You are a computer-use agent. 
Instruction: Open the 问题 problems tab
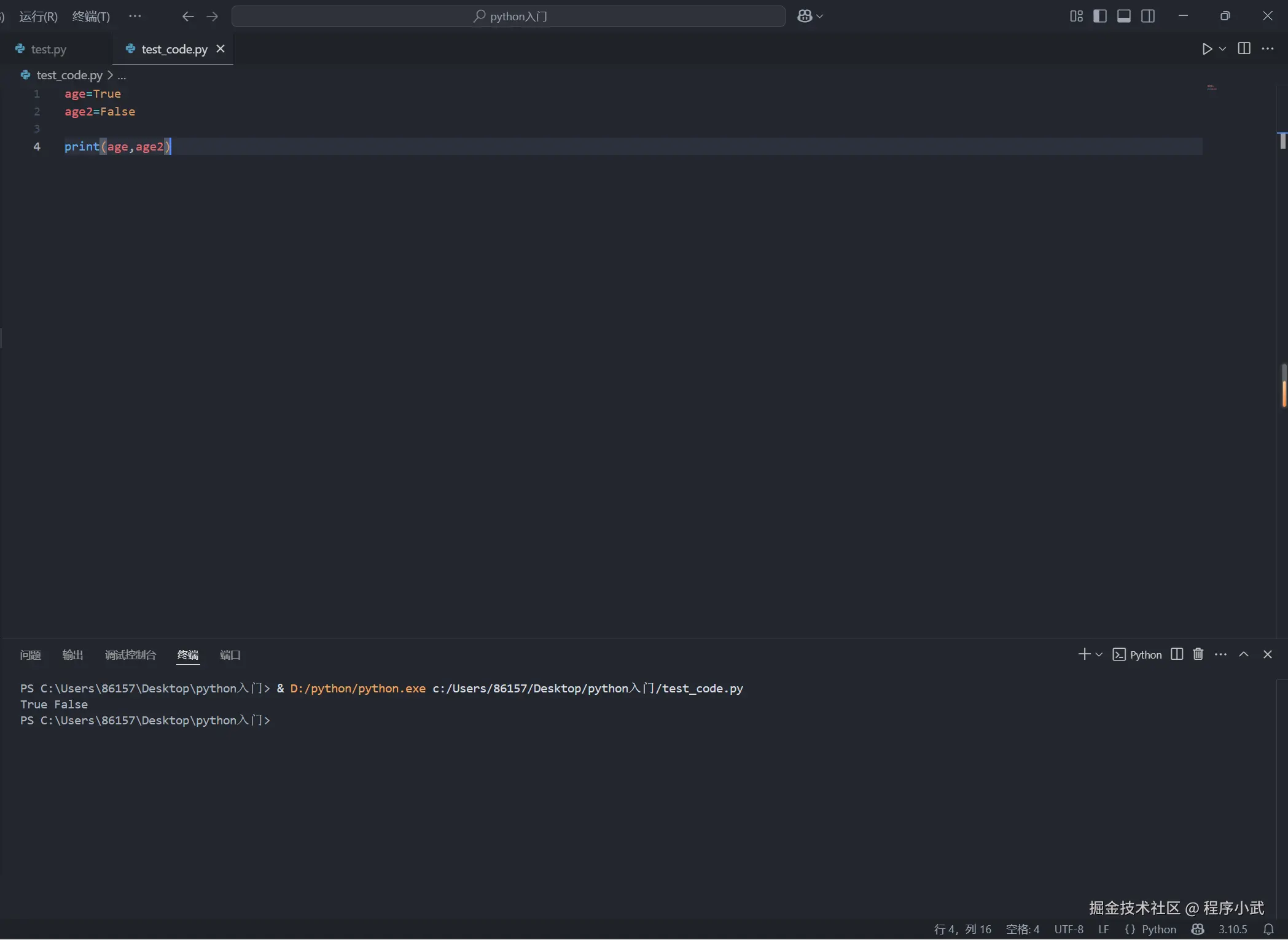tap(30, 655)
